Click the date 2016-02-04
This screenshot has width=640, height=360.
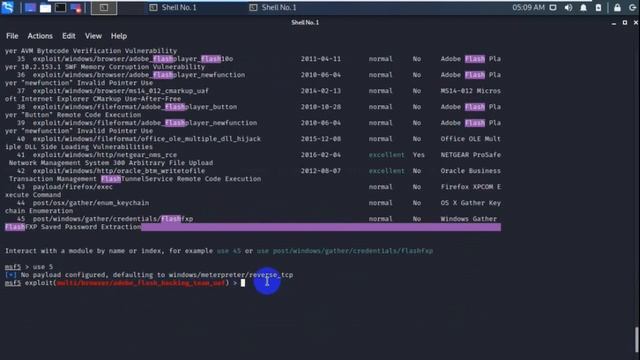pyautogui.click(x=321, y=155)
